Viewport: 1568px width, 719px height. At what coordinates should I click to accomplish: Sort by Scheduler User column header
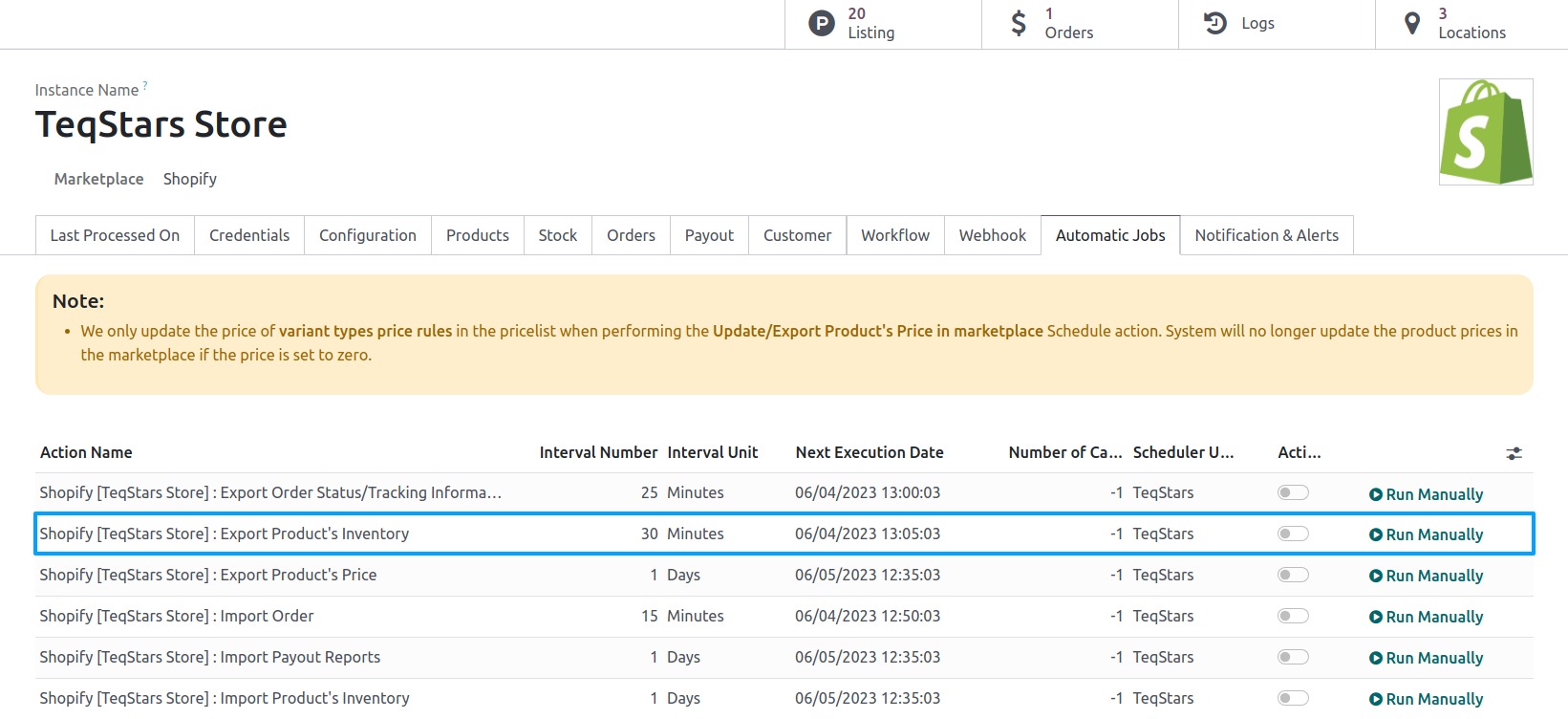(1184, 452)
